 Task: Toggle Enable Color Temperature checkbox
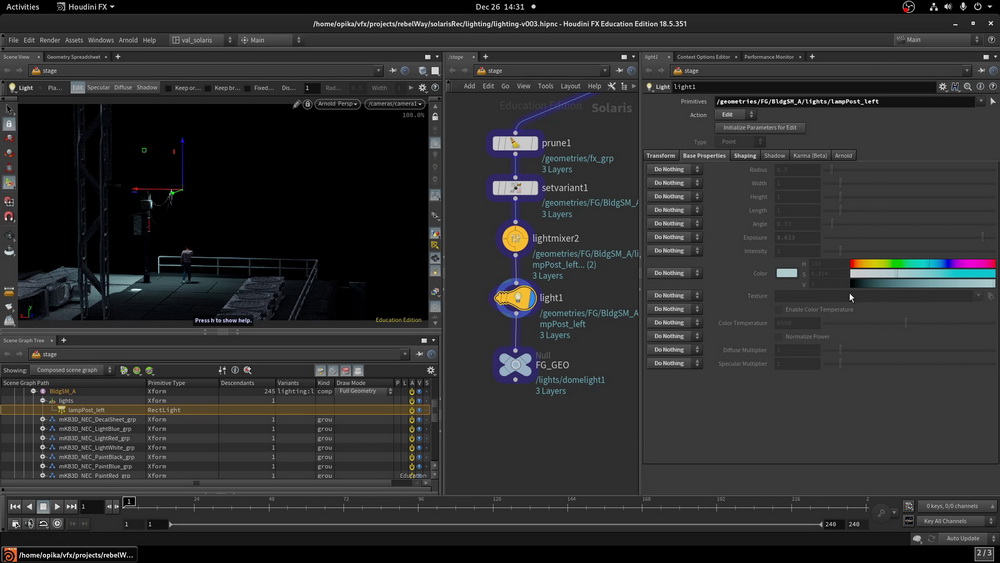(779, 309)
